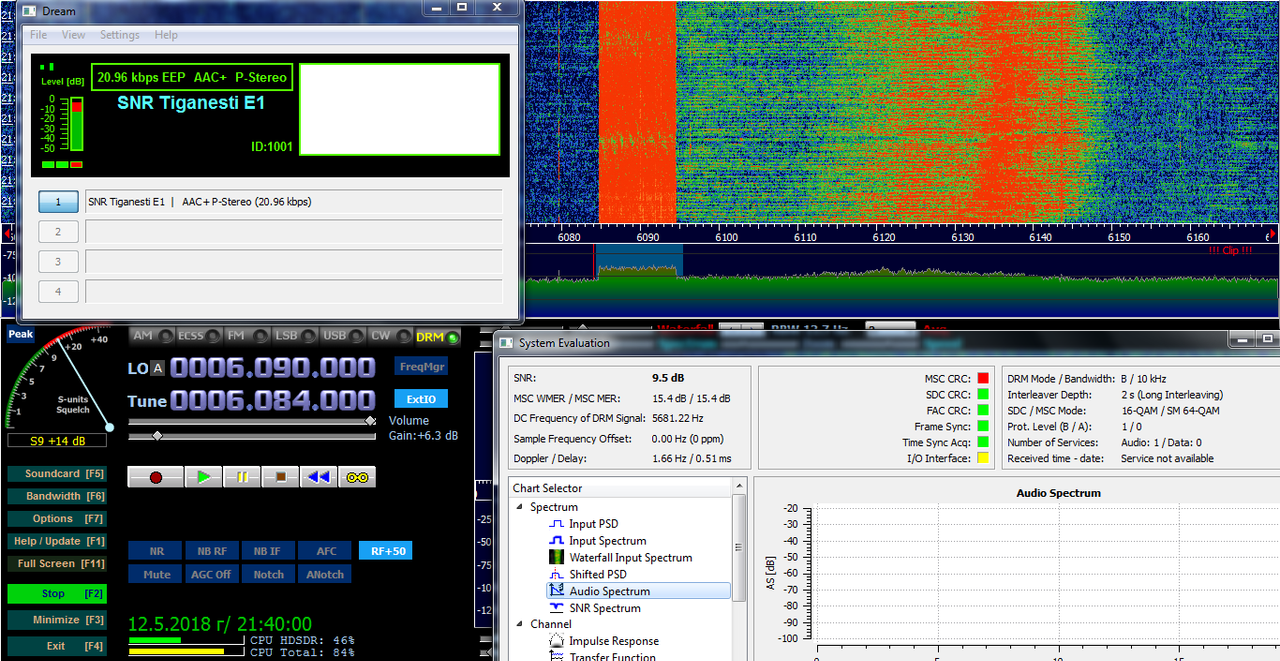Click the Minimize [F3] button in HDSDR

click(56, 620)
